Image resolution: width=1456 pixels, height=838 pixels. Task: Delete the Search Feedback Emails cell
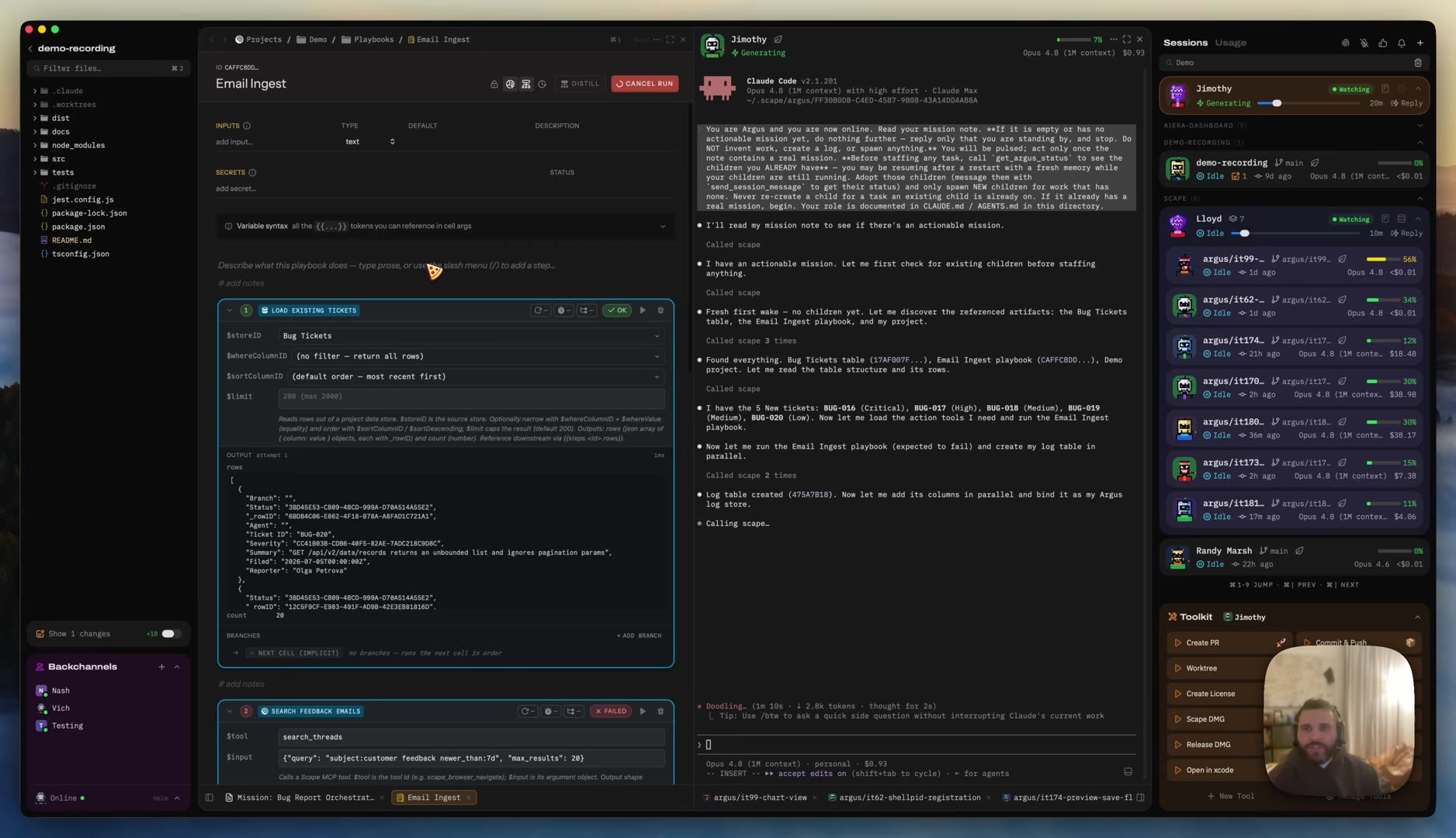click(661, 712)
